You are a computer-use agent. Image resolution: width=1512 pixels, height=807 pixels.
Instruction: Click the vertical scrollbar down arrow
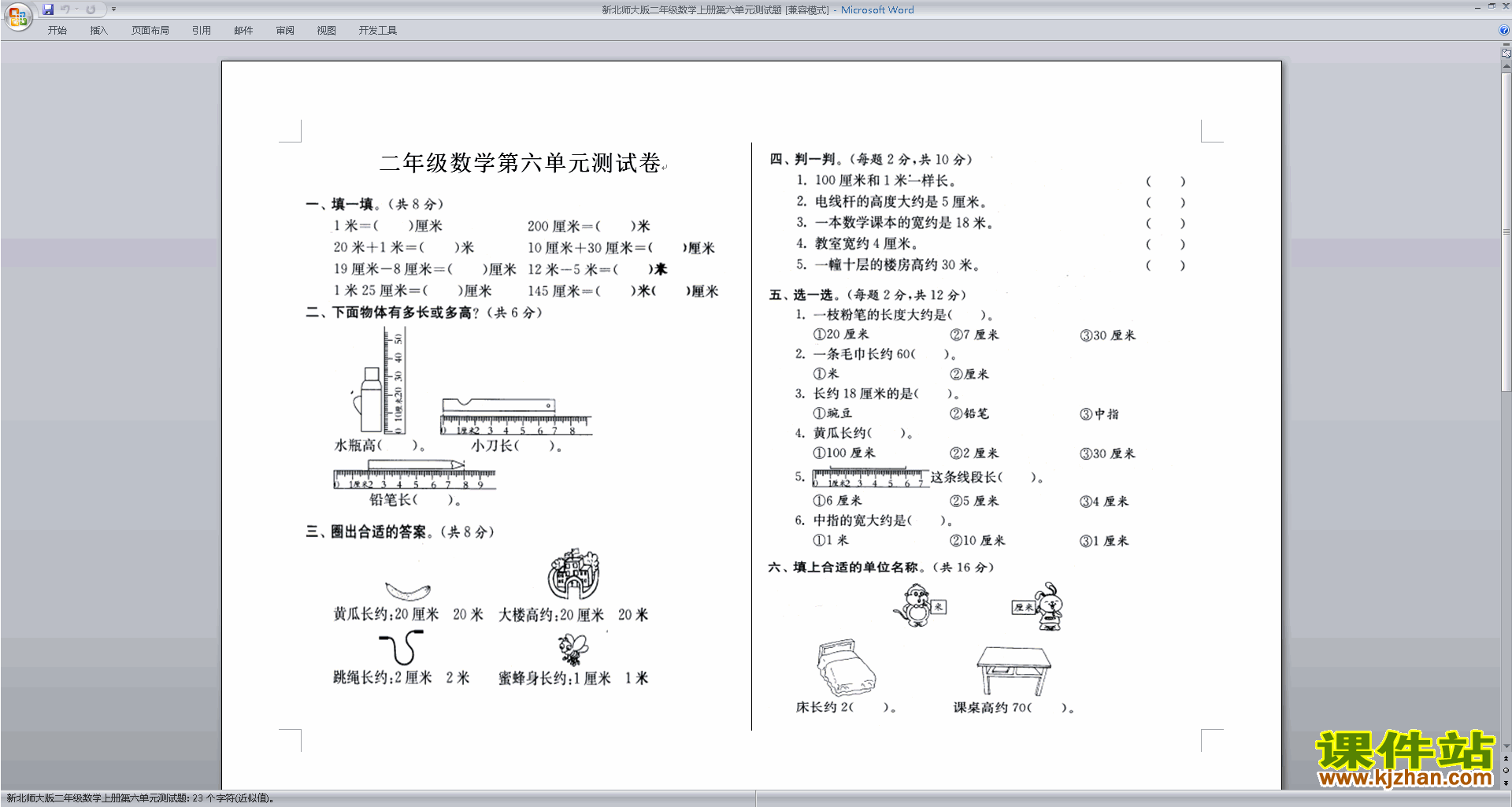[1506, 746]
